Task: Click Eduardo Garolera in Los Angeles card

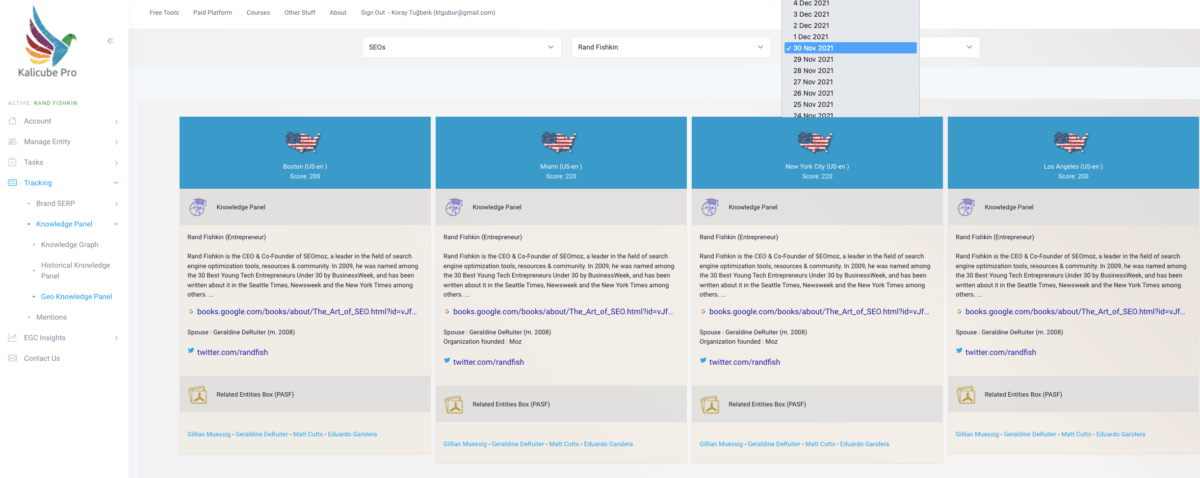Action: [1120, 434]
